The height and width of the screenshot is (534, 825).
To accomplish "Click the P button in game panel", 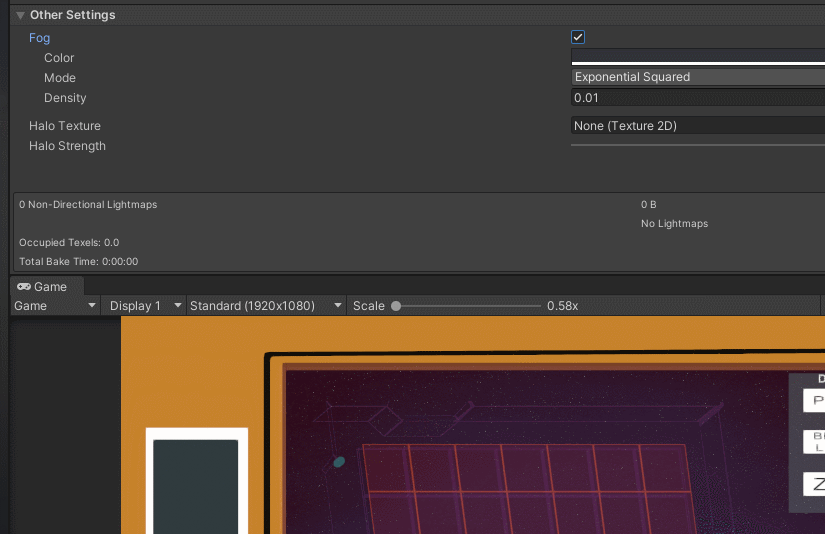I will point(814,400).
